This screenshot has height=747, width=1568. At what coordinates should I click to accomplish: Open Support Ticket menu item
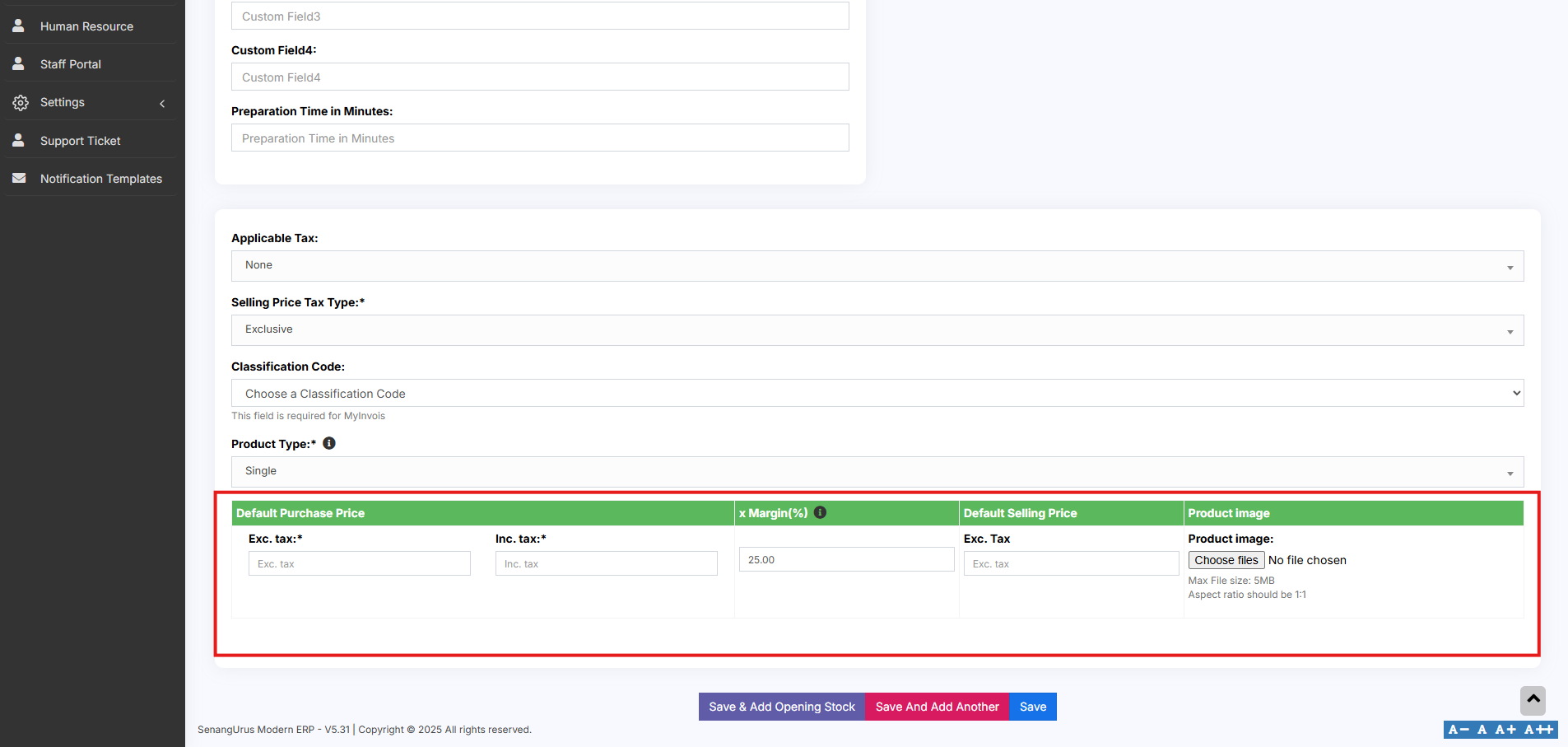tap(80, 141)
